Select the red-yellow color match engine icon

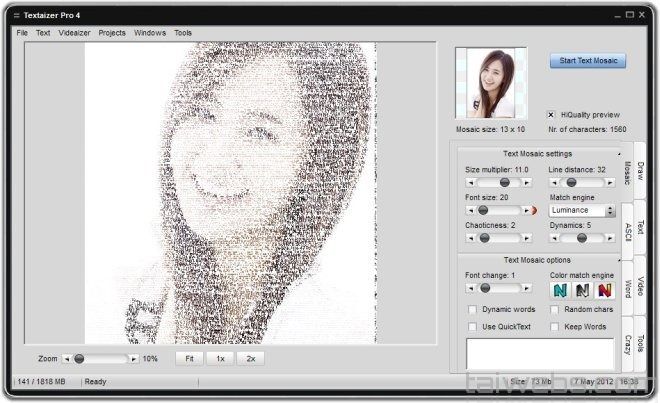tap(604, 290)
